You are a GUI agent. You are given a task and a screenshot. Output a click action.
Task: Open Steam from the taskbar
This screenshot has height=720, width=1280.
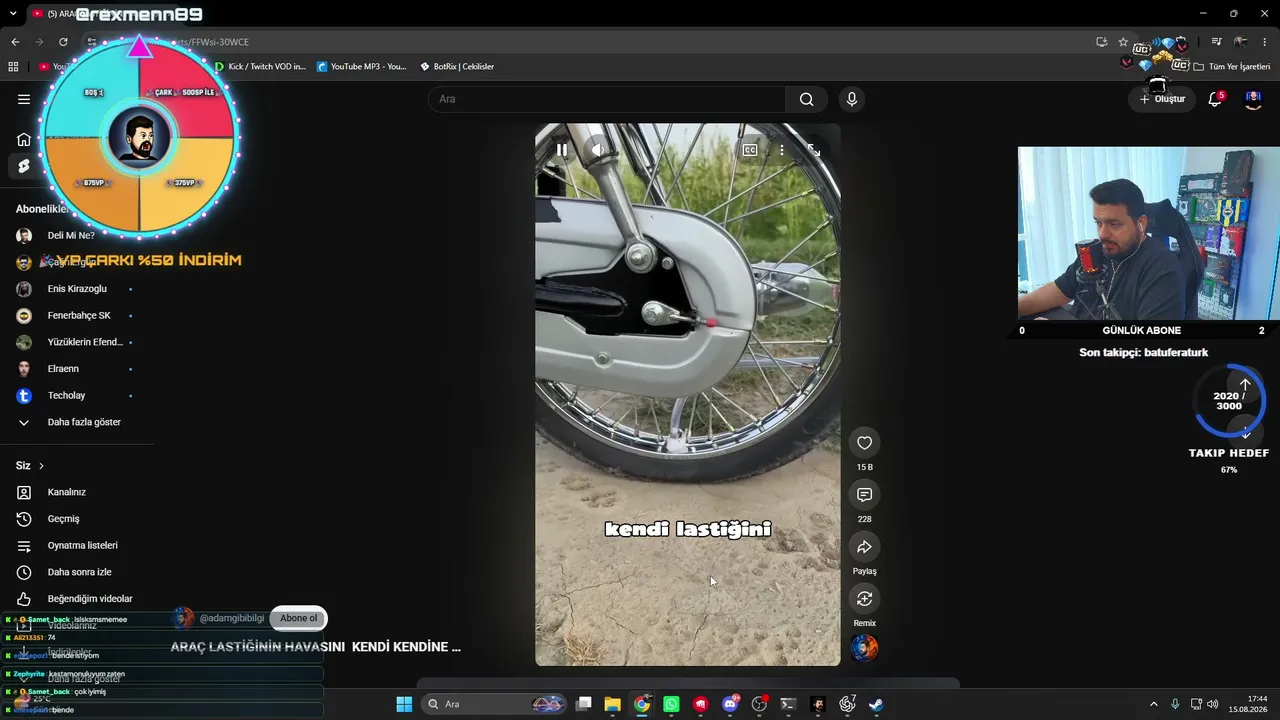(x=876, y=704)
